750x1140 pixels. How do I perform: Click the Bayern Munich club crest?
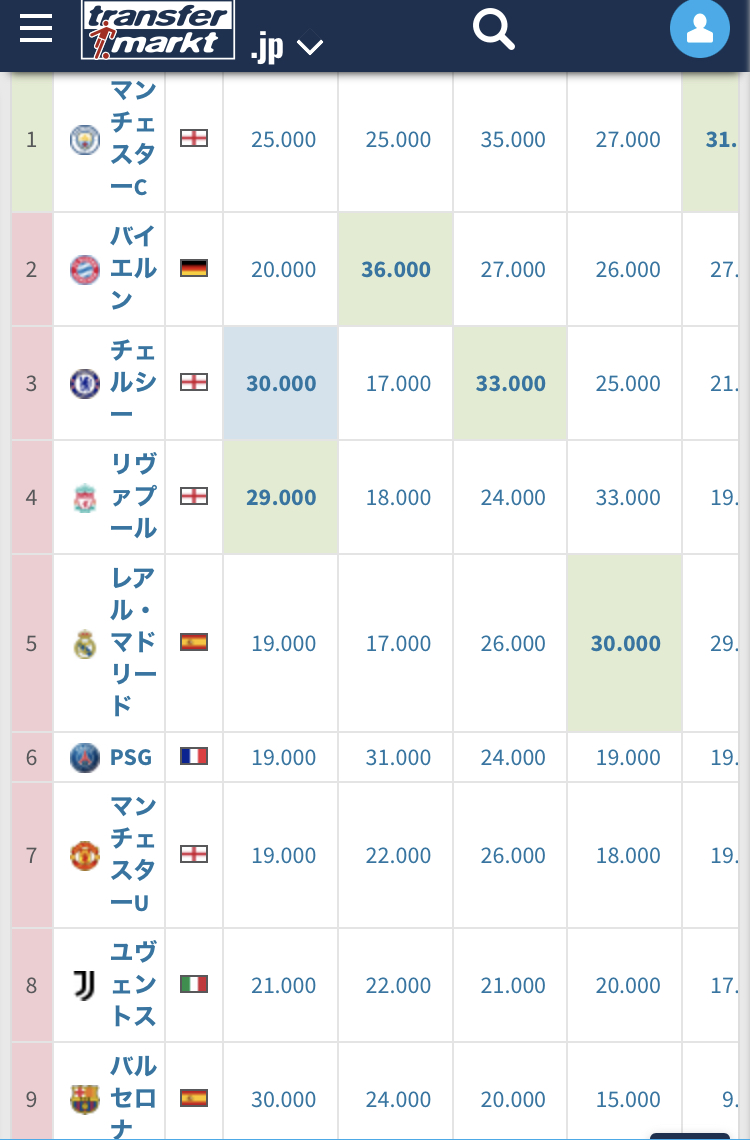[85, 269]
